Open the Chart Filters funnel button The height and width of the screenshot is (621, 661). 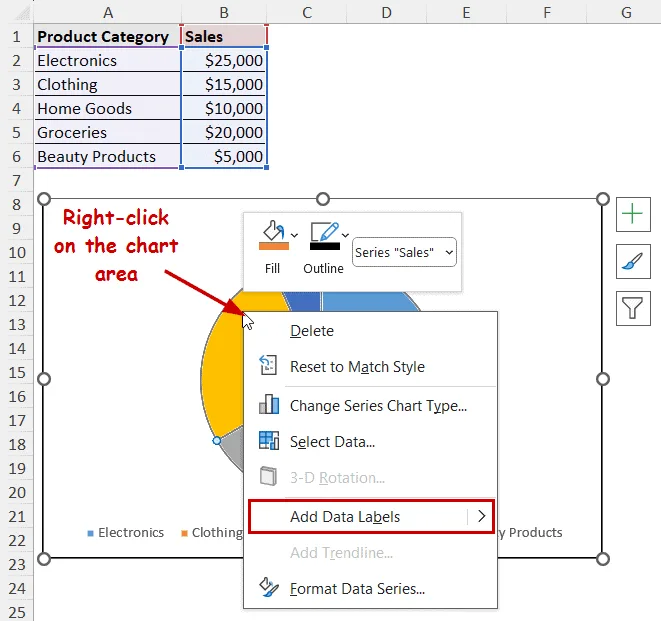tap(633, 308)
